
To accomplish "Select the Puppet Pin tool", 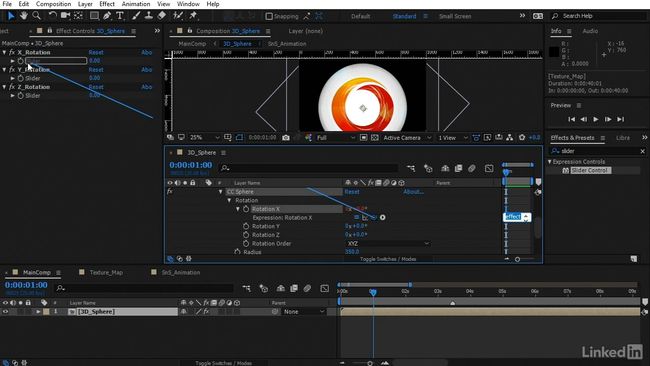I will [193, 16].
